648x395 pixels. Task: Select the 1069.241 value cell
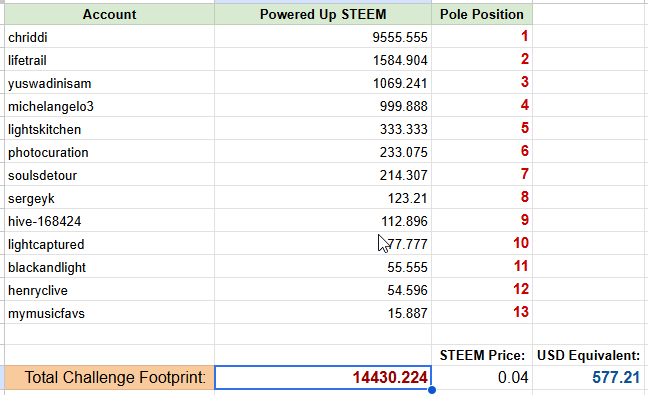pos(323,83)
